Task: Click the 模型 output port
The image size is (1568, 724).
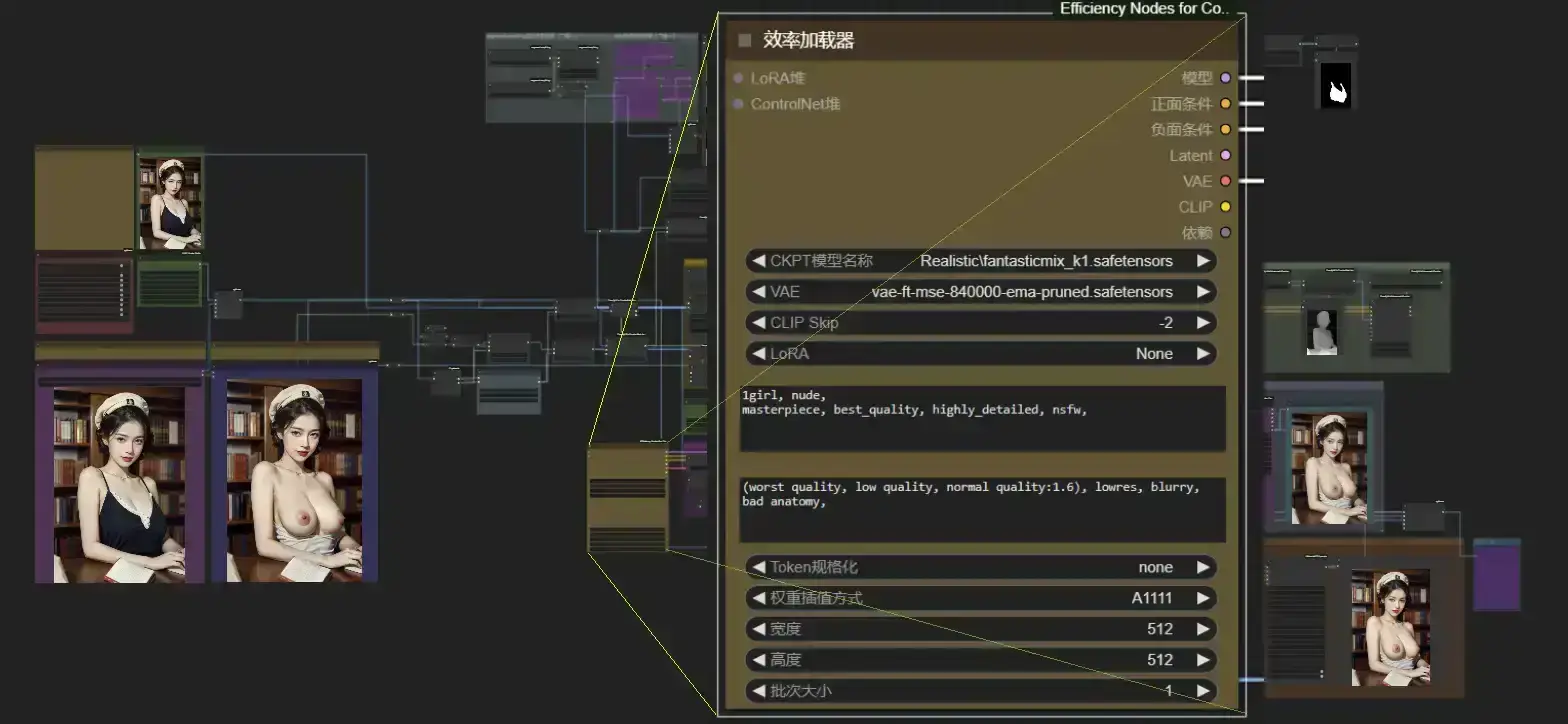Action: (1225, 78)
